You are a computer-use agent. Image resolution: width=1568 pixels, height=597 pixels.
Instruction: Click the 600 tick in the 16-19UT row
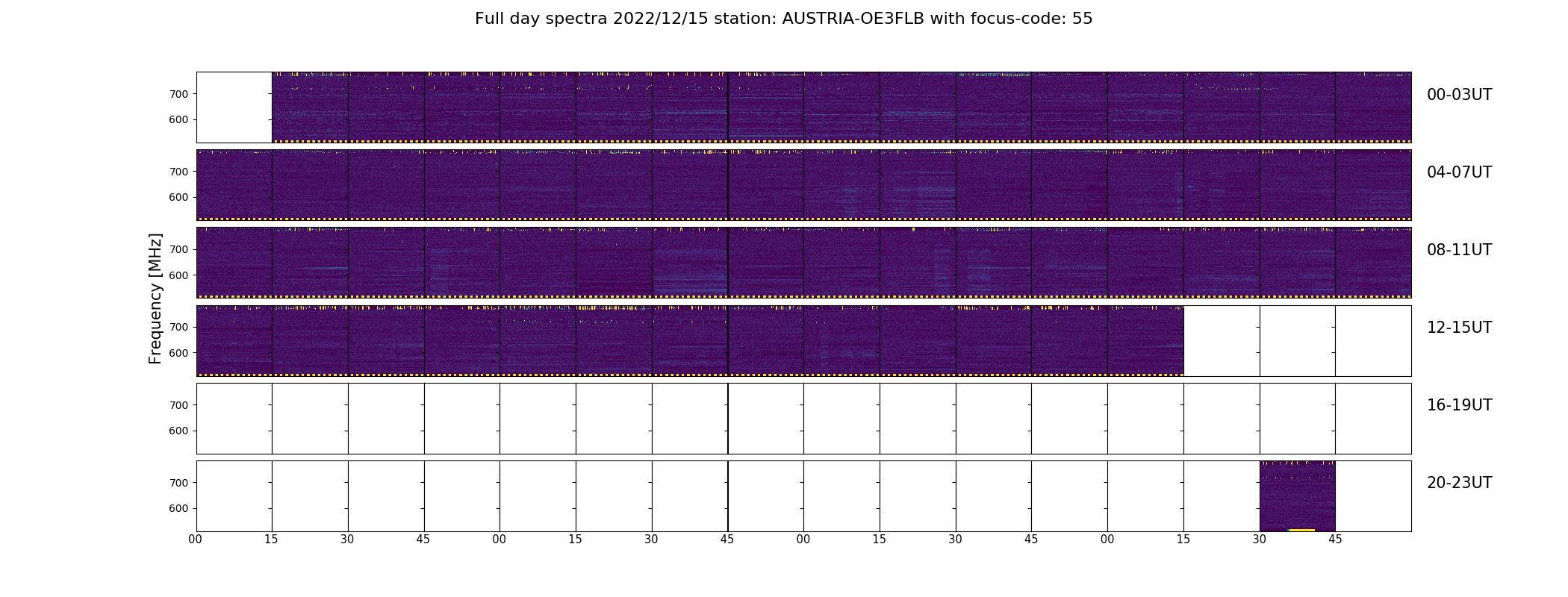click(x=178, y=431)
